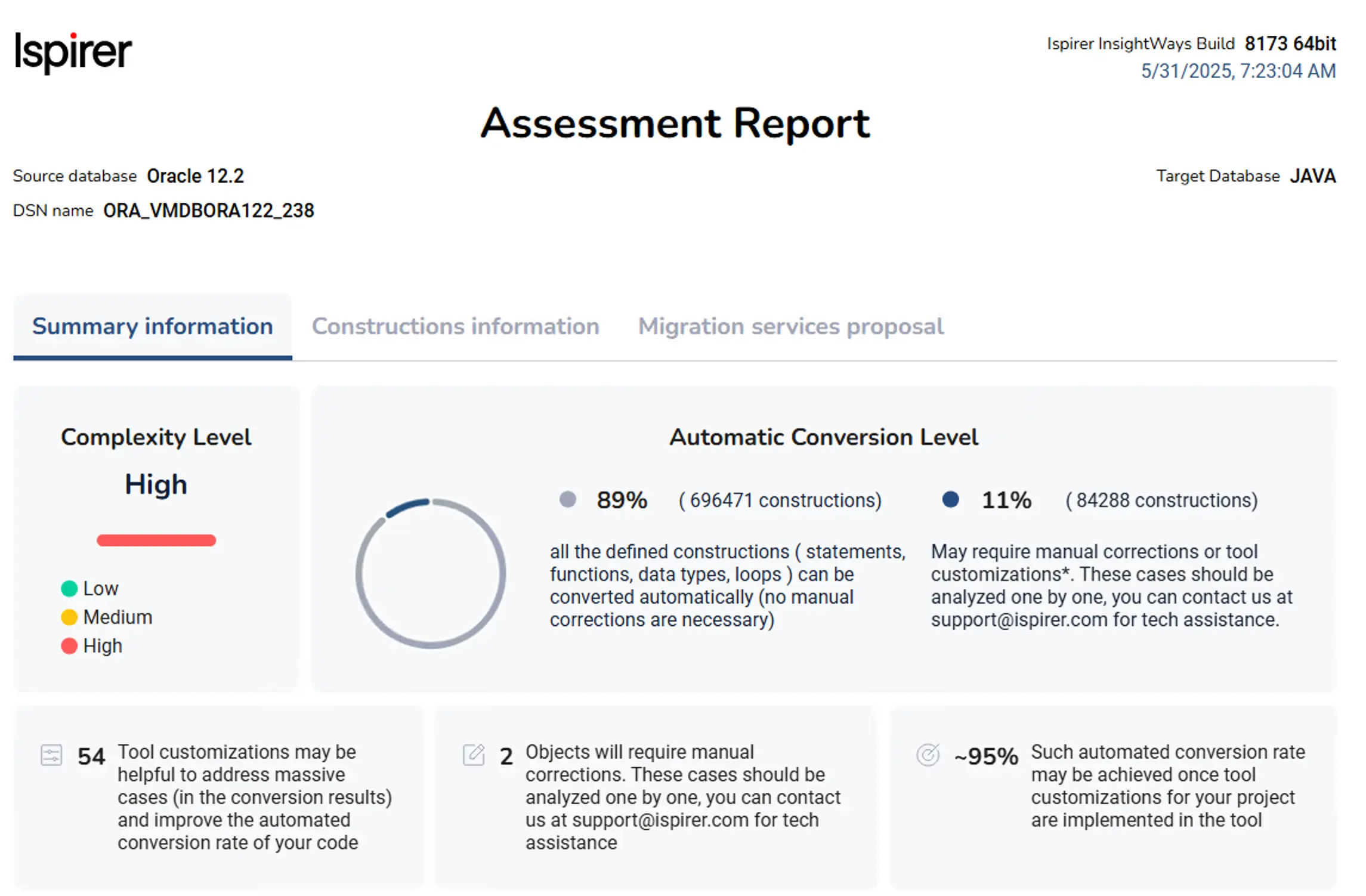
Task: Click the Ispirer InsightWays Build label
Action: click(x=1141, y=44)
